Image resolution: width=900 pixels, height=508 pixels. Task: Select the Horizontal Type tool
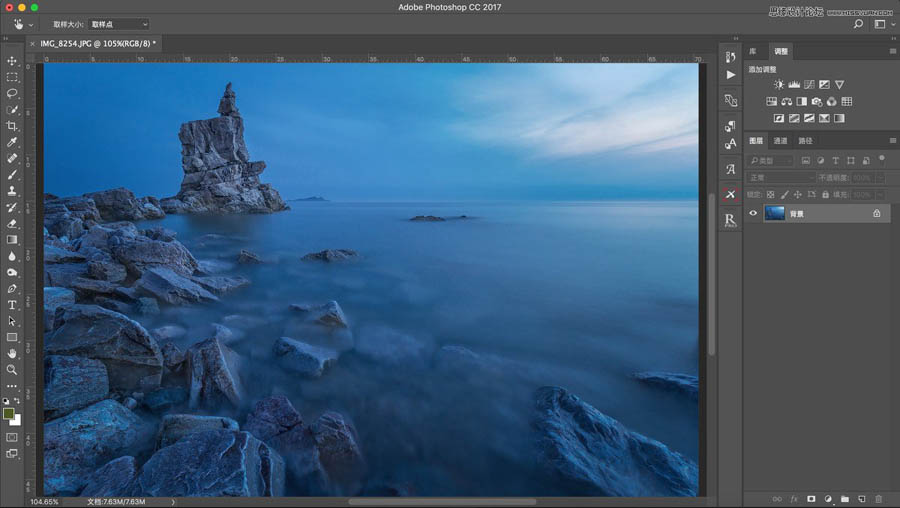coord(11,305)
